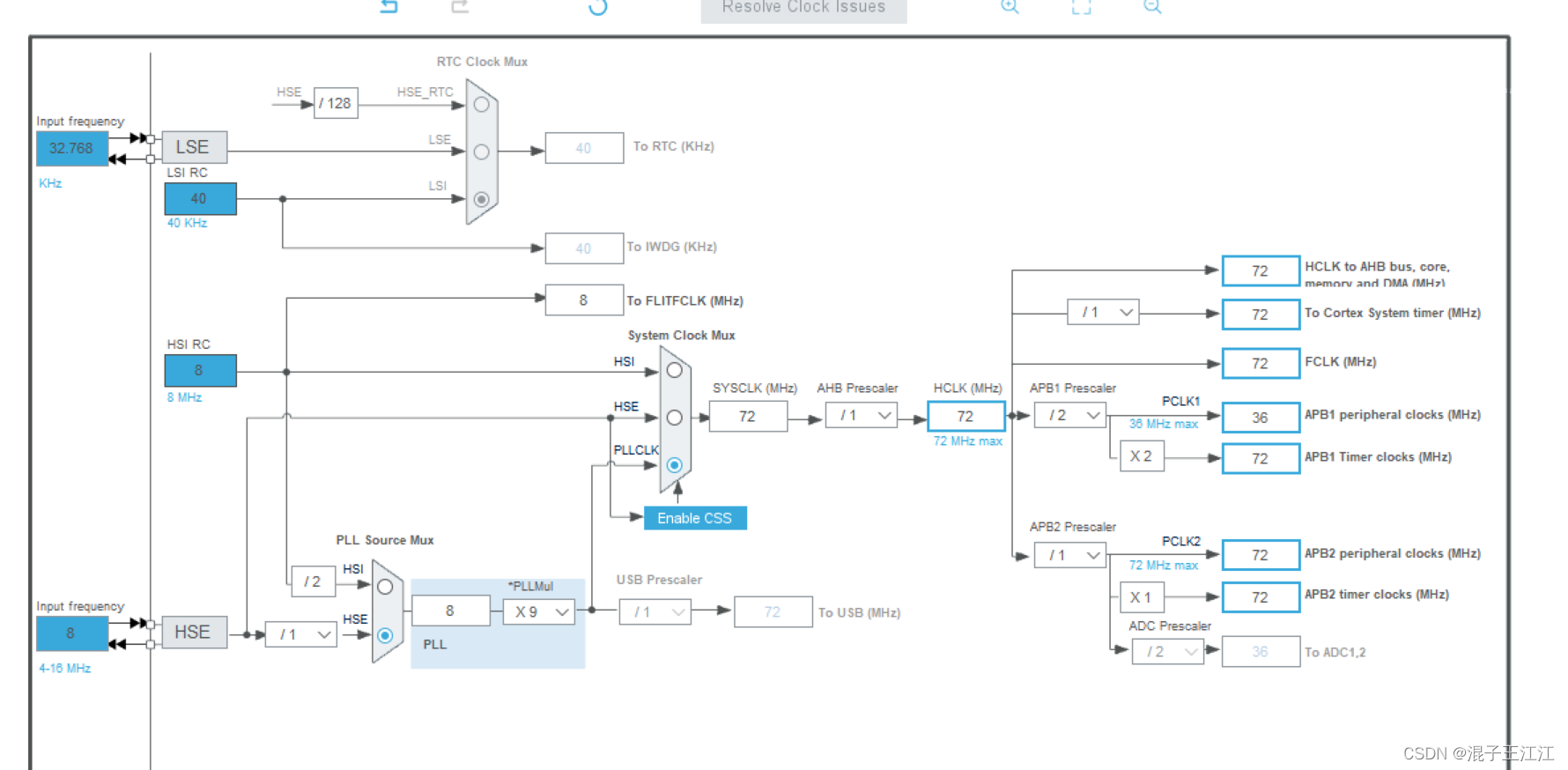Click the HSI RC 8 MHz block
The width and height of the screenshot is (1568, 770).
200,370
